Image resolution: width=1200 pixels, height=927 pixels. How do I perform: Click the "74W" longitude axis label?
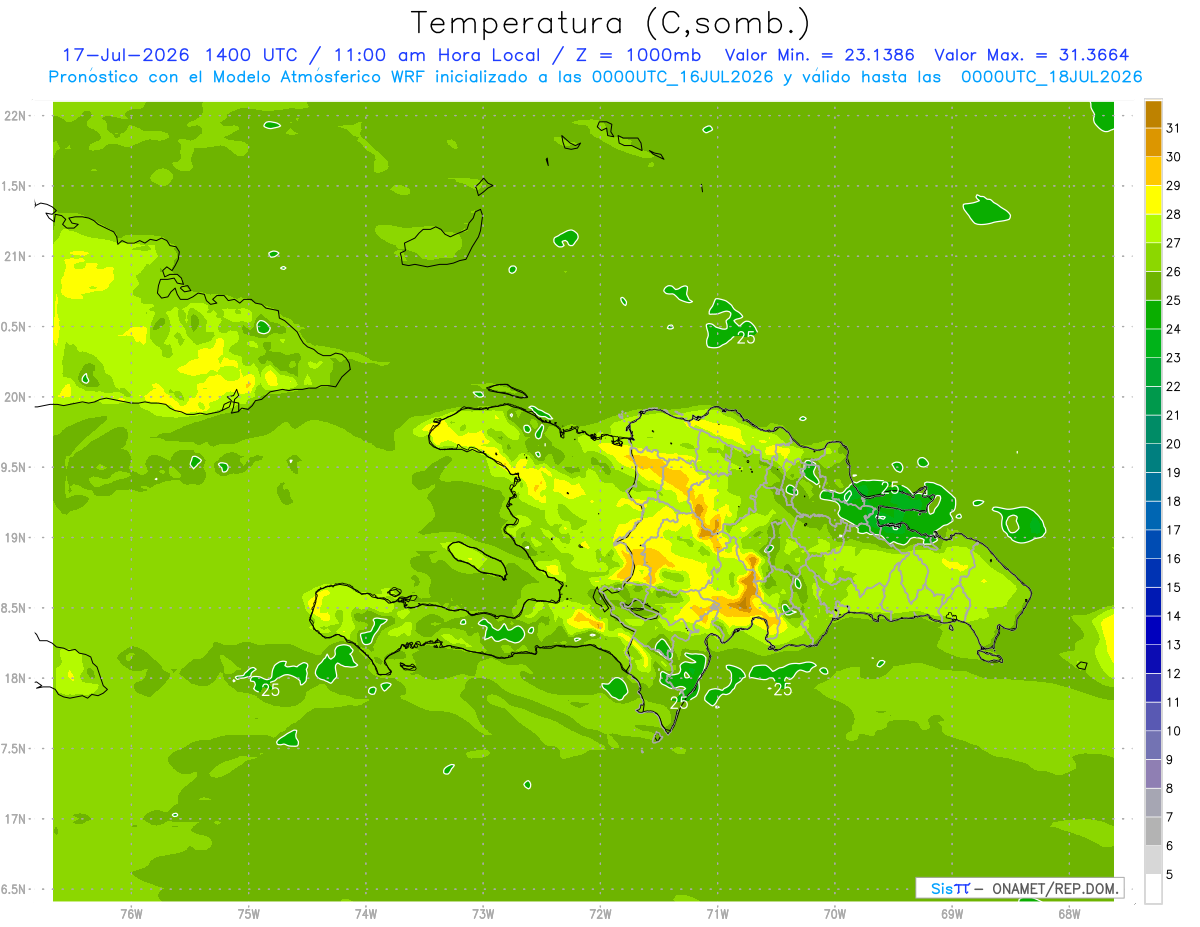tap(366, 914)
